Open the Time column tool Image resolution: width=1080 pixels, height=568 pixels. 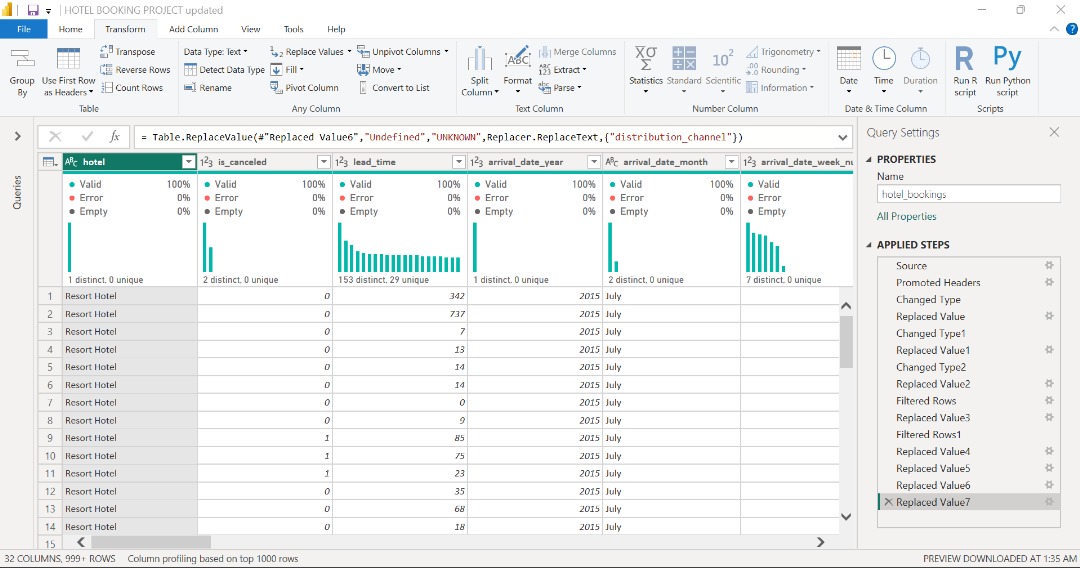(x=884, y=71)
